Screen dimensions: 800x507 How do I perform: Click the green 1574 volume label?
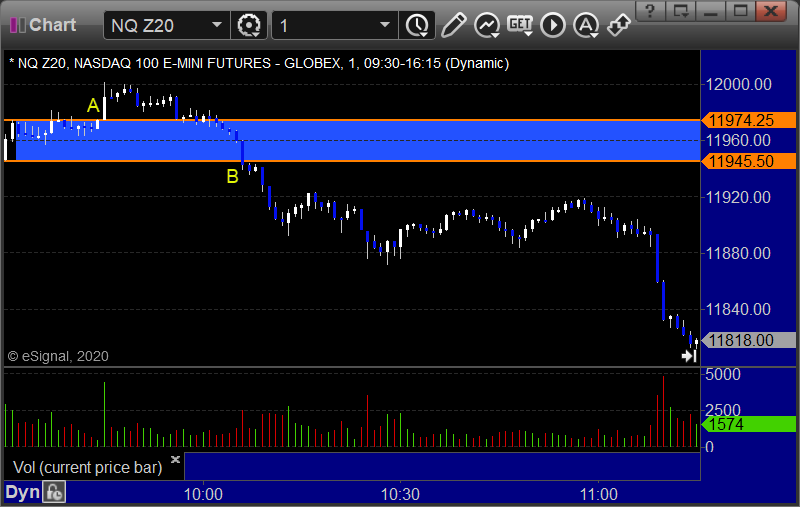pyautogui.click(x=748, y=424)
